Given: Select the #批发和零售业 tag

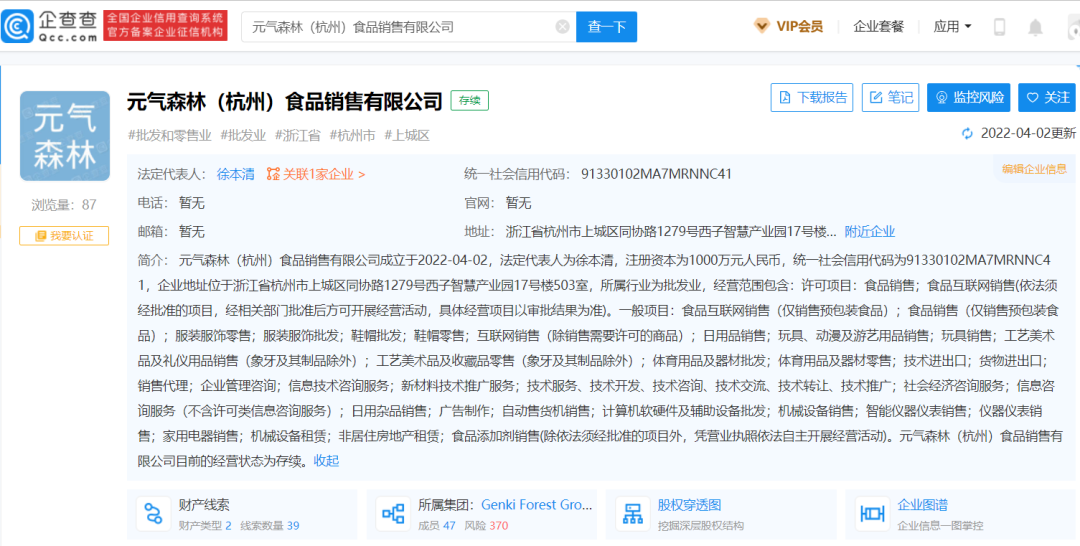Looking at the screenshot, I should tap(169, 136).
